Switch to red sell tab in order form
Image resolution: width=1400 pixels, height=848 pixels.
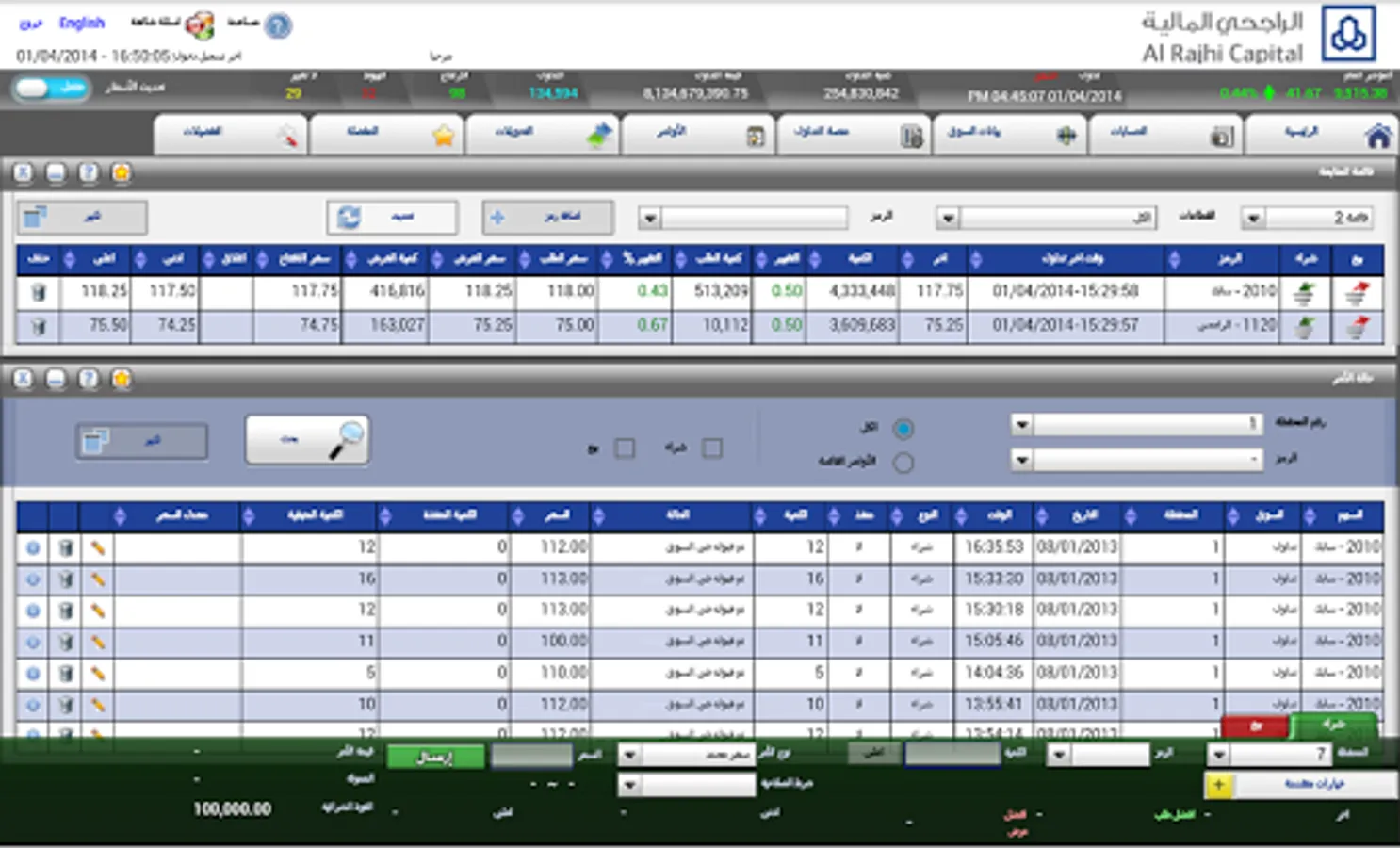(1255, 726)
